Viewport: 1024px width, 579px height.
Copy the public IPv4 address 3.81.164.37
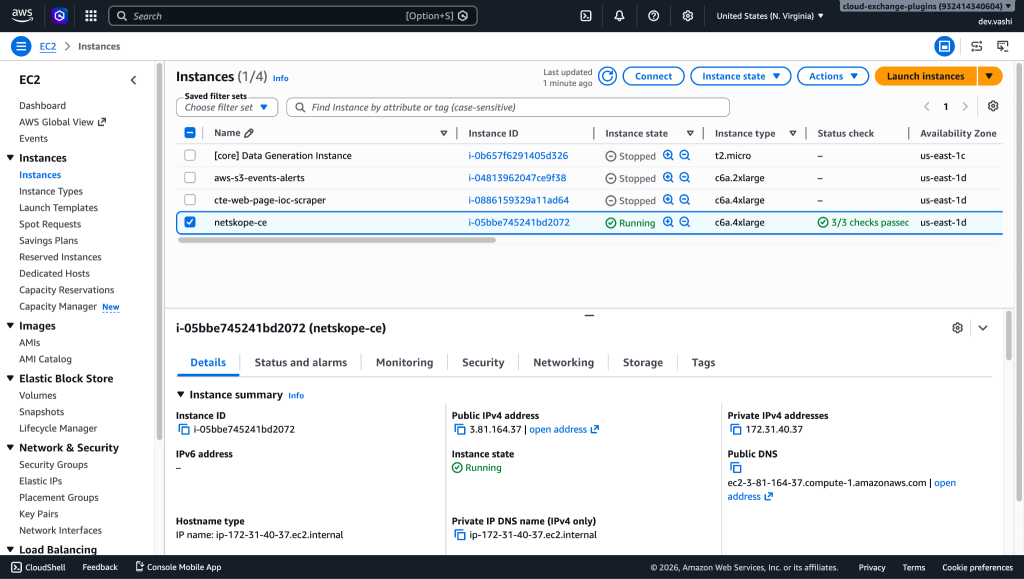pyautogui.click(x=460, y=430)
